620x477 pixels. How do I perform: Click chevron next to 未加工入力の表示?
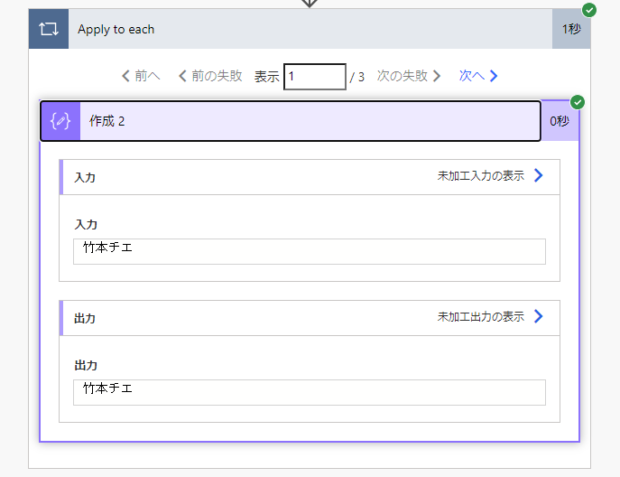click(539, 176)
